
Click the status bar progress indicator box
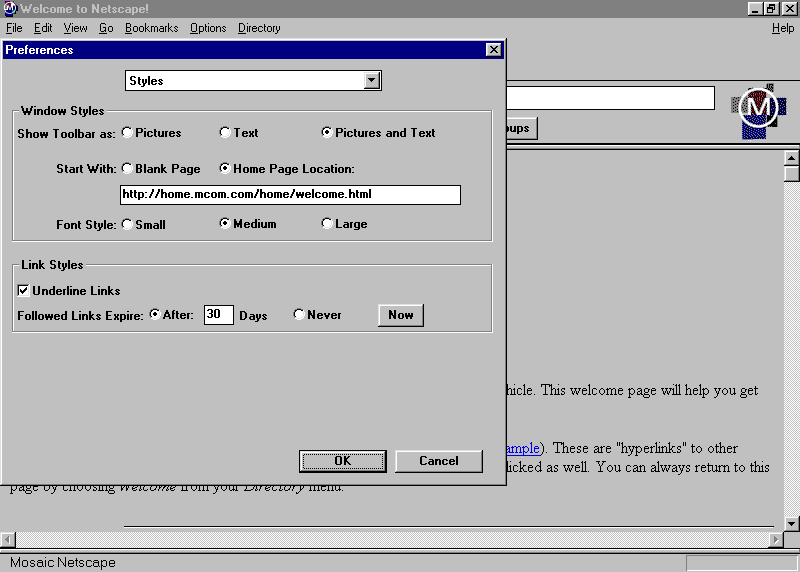pos(741,563)
